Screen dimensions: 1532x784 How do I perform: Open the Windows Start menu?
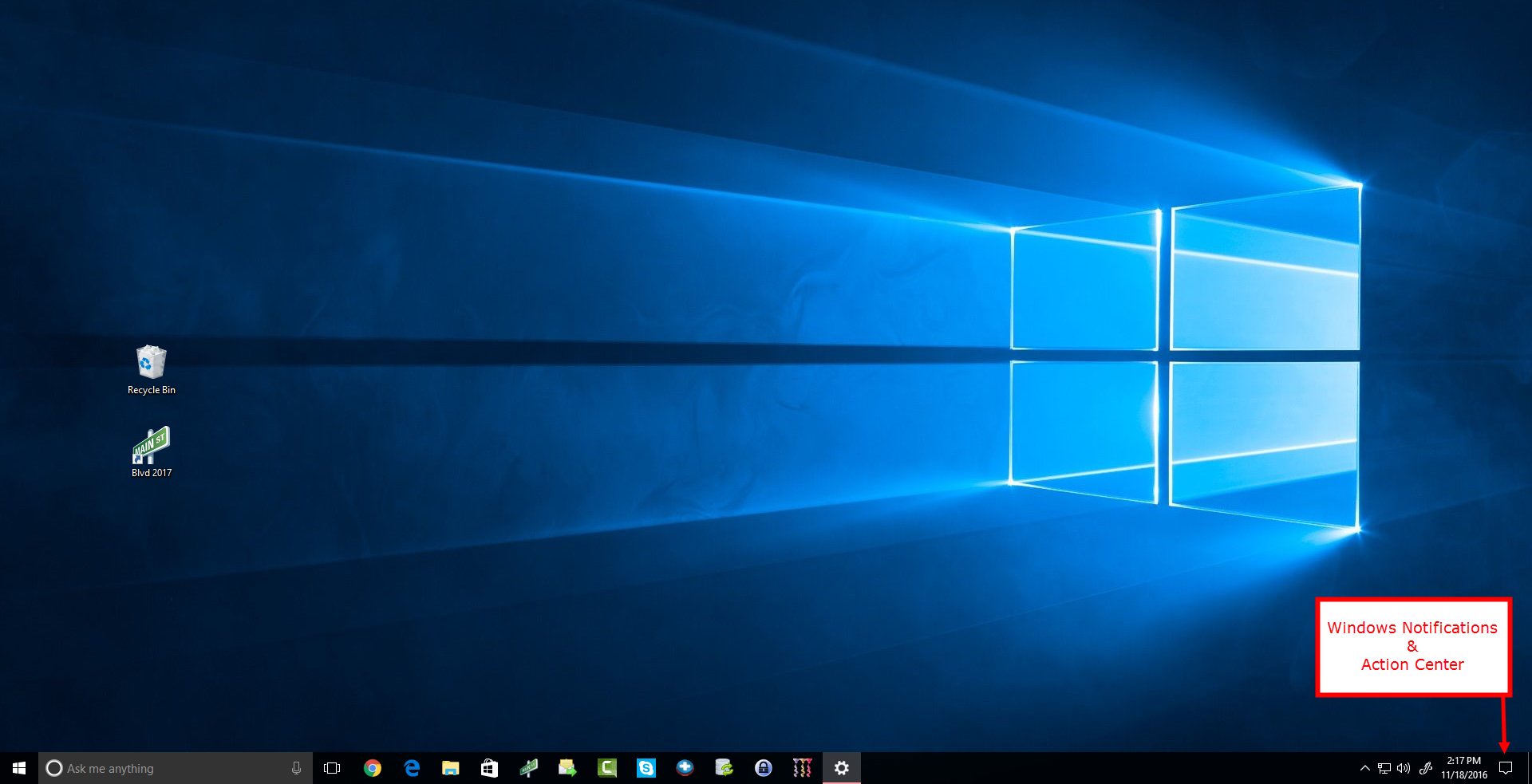[19, 768]
